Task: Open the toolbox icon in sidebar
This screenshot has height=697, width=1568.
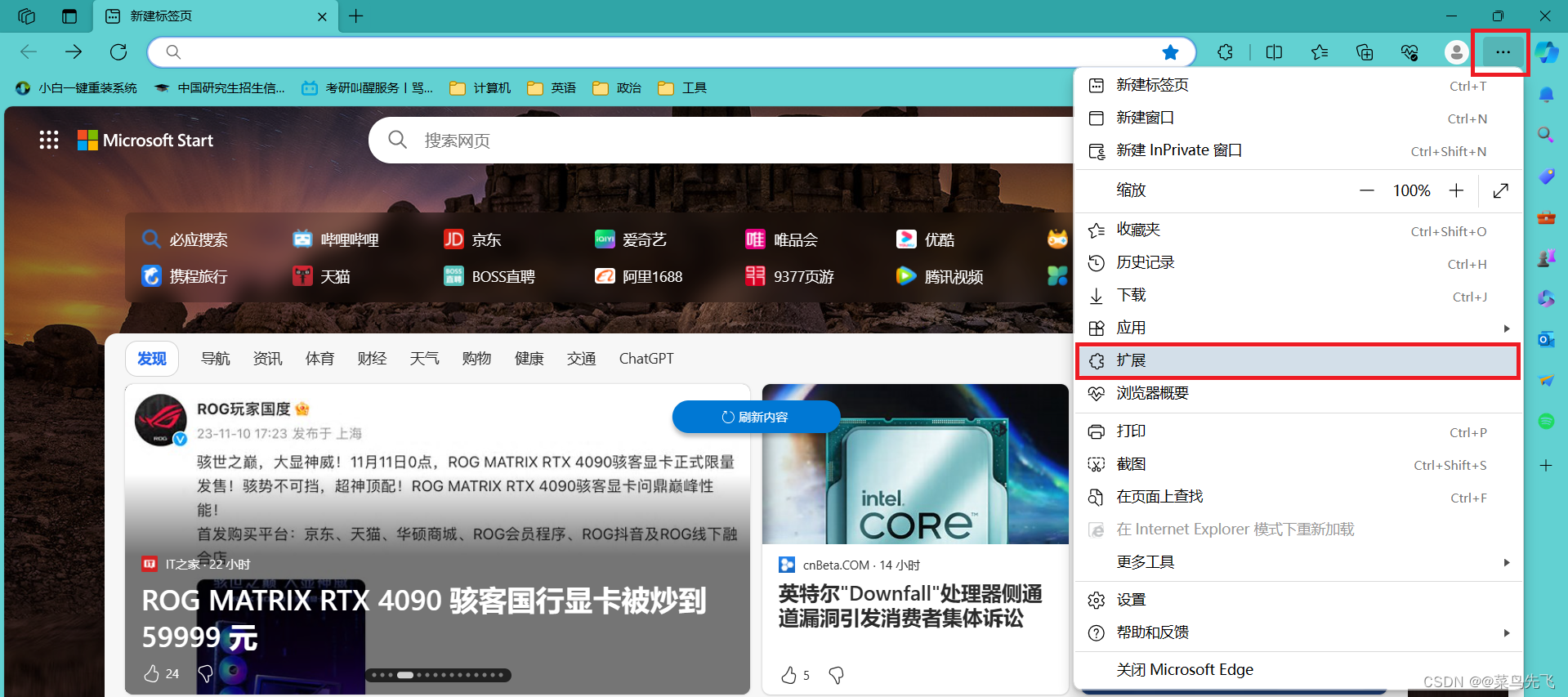Action: click(x=1546, y=217)
